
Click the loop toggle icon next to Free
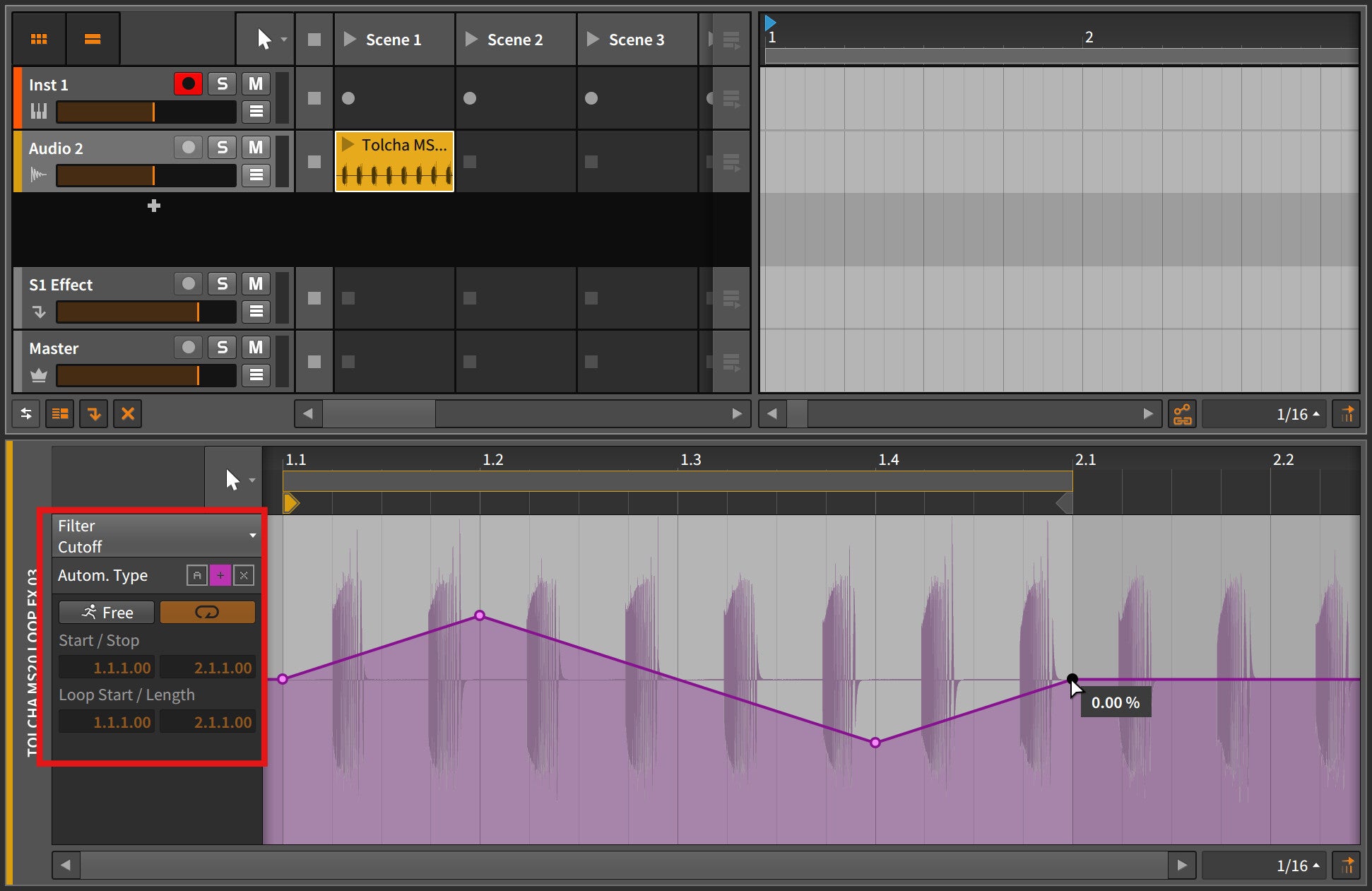tap(207, 613)
